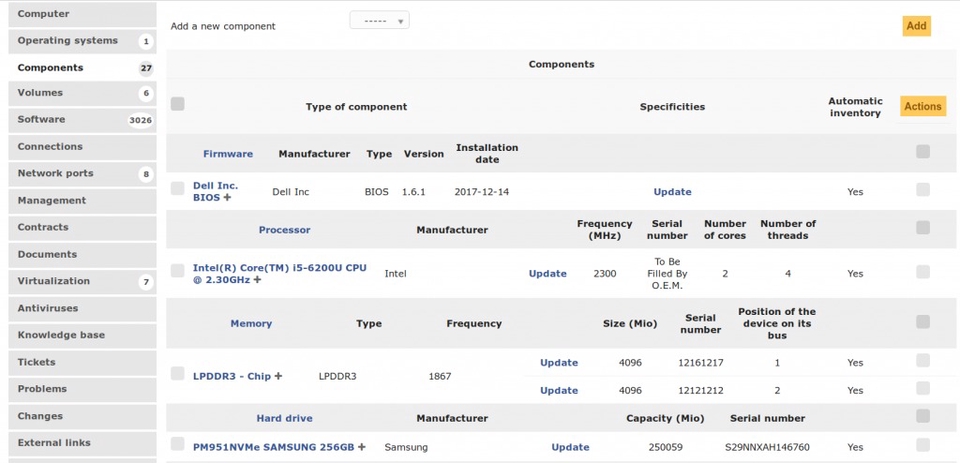This screenshot has height=463, width=960.
Task: Click Update in the Samsung hard drive row
Action: pos(570,447)
